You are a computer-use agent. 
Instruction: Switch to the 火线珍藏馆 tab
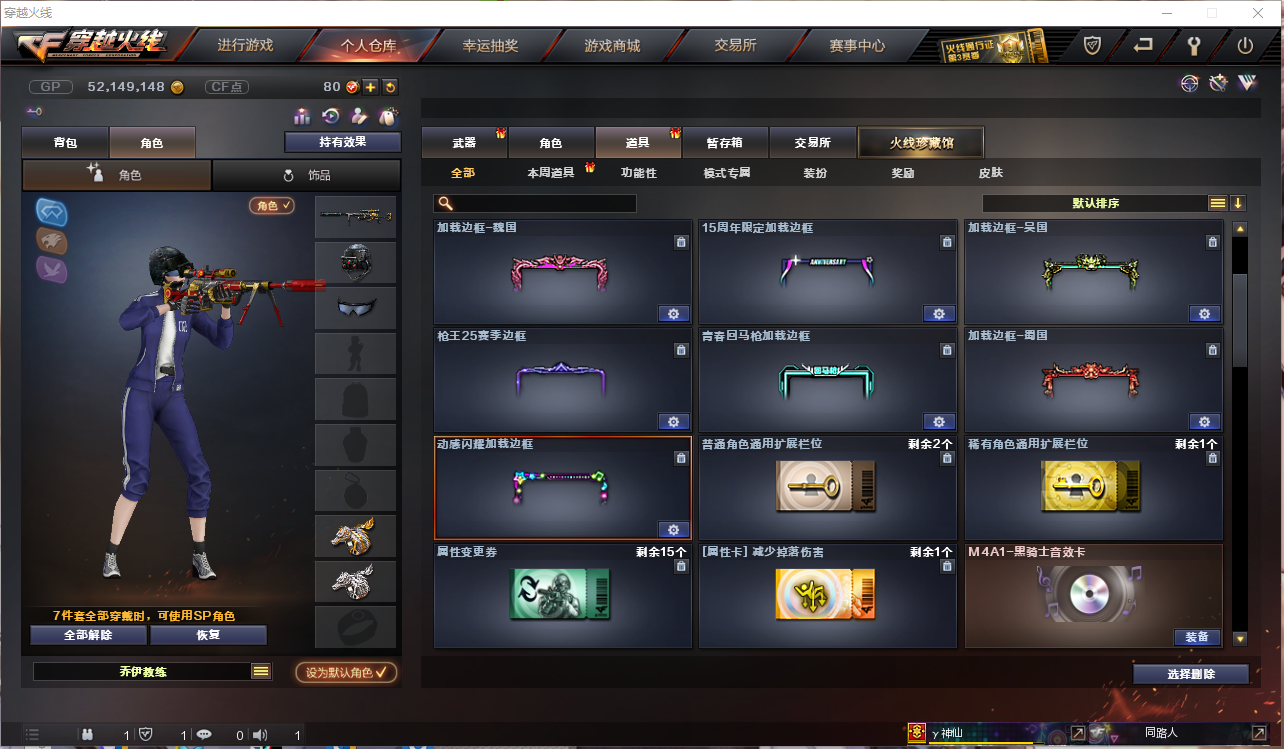(x=921, y=143)
